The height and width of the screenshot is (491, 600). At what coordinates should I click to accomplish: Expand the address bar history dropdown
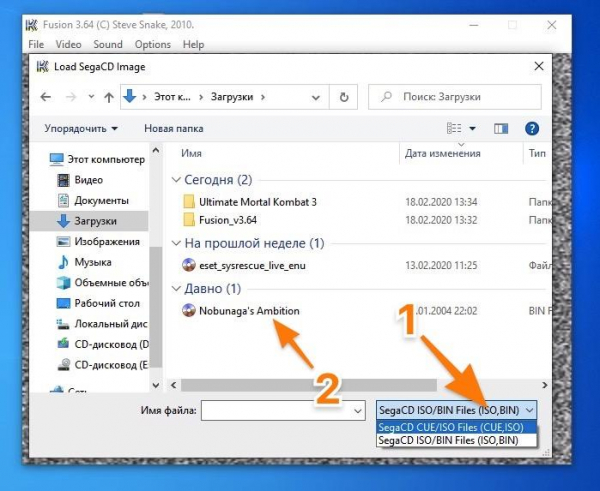pos(315,97)
